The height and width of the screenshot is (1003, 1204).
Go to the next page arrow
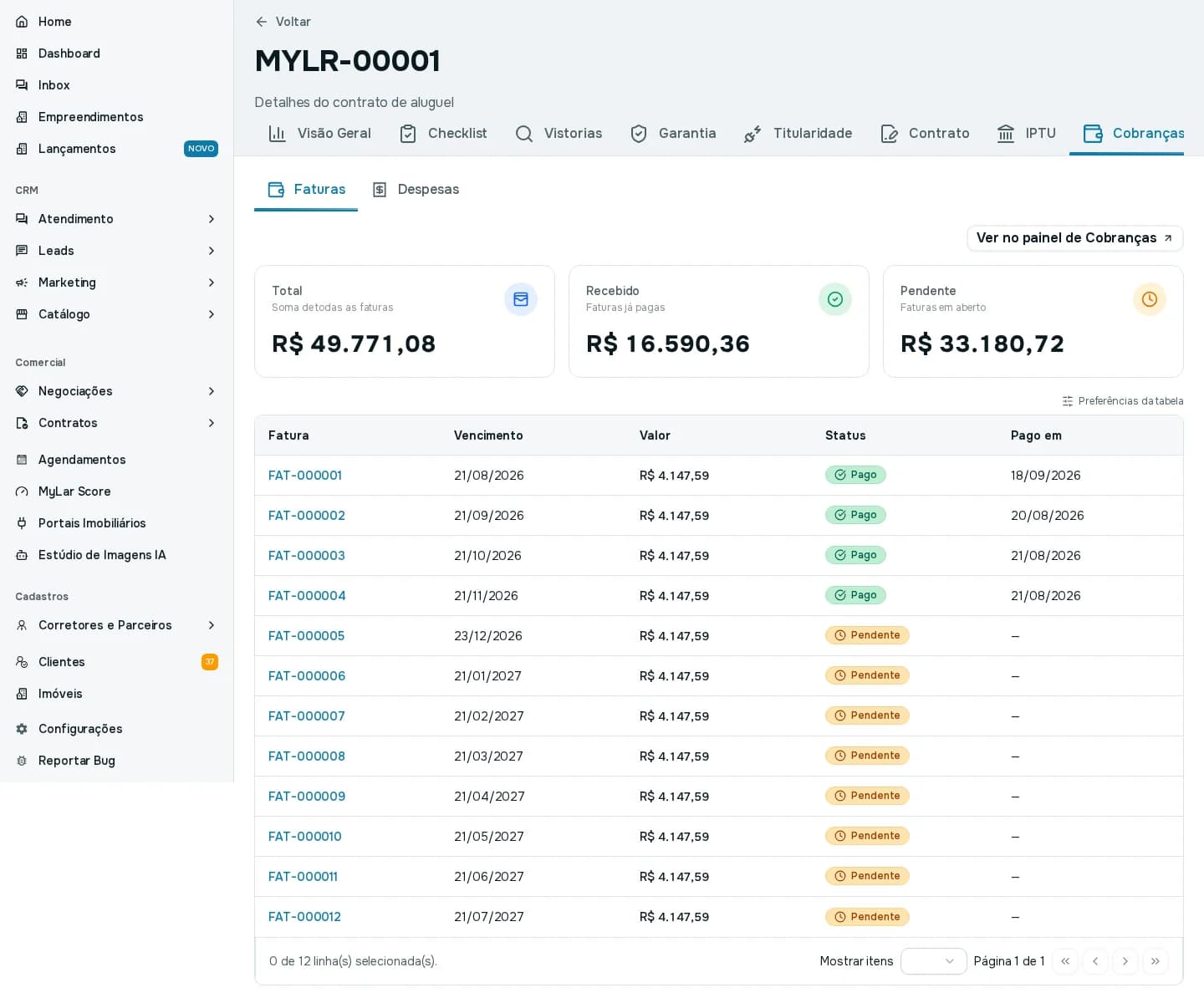[x=1125, y=961]
